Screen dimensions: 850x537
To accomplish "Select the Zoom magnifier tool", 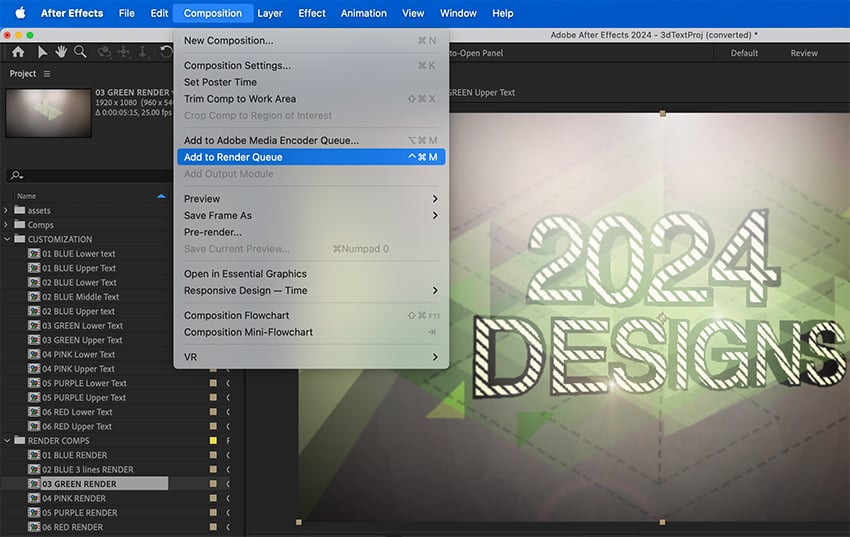I will click(x=80, y=52).
